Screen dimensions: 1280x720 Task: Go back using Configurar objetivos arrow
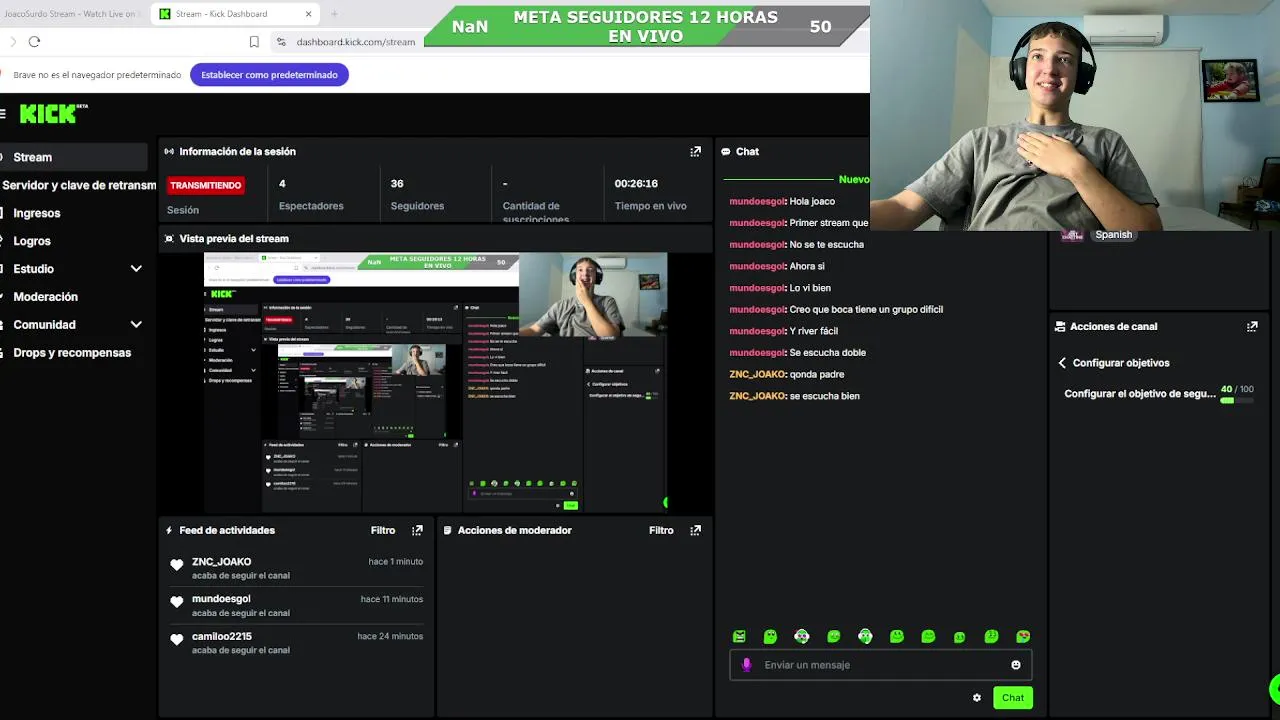click(1062, 363)
